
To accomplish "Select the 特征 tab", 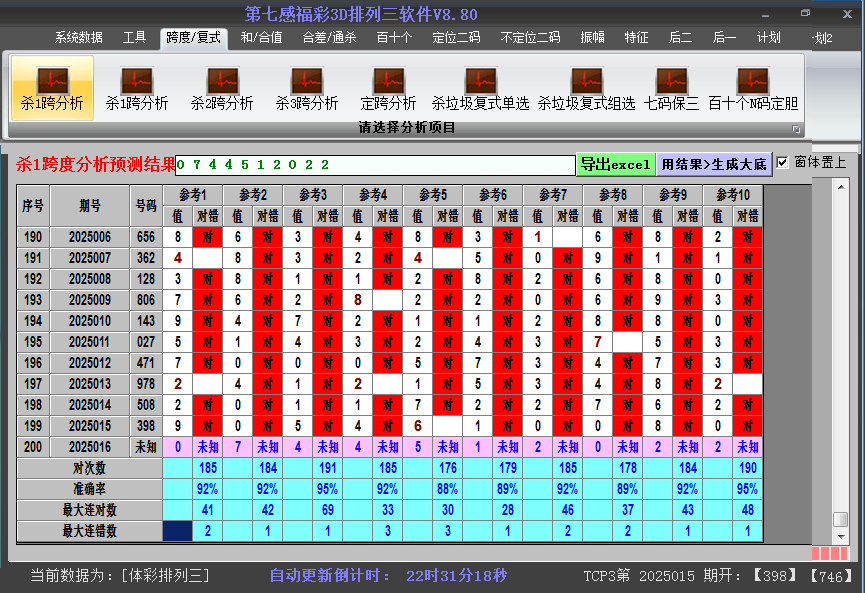I will tap(636, 38).
